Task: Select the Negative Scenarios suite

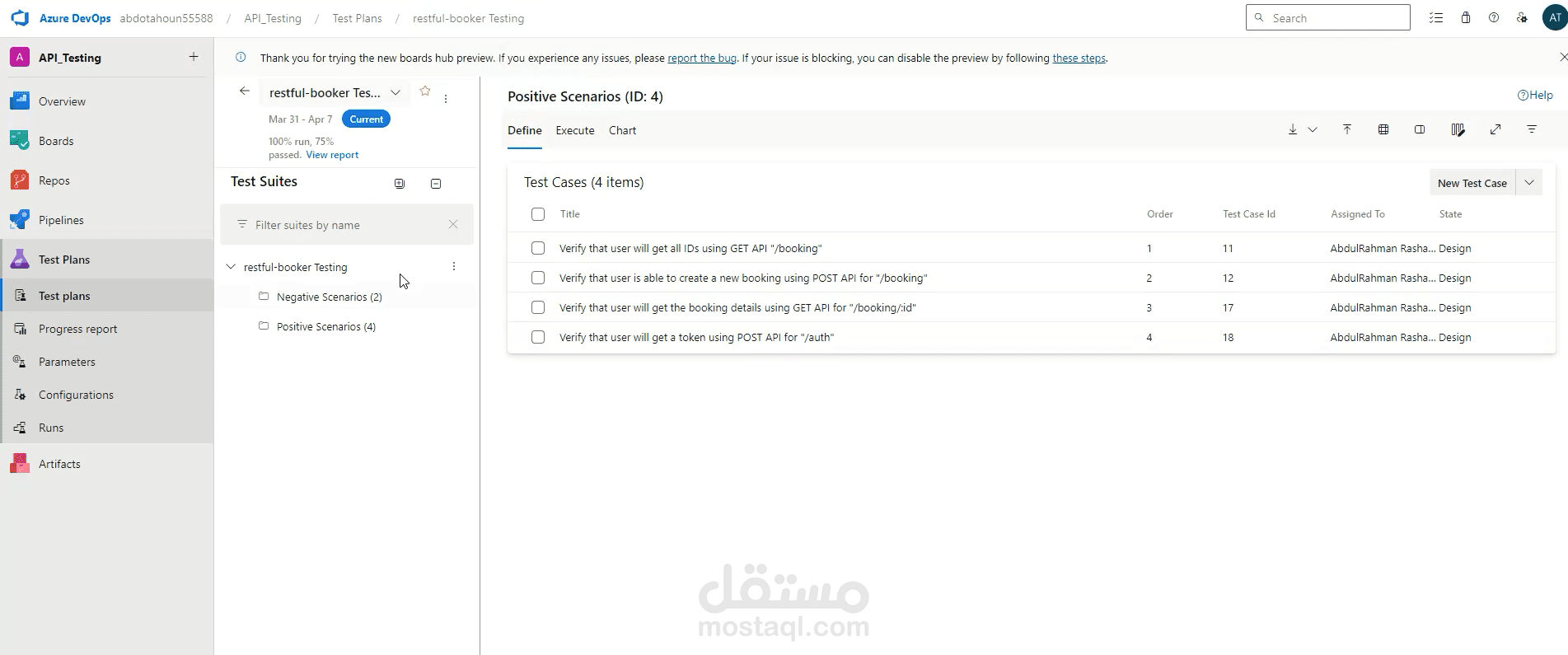Action: pos(329,297)
